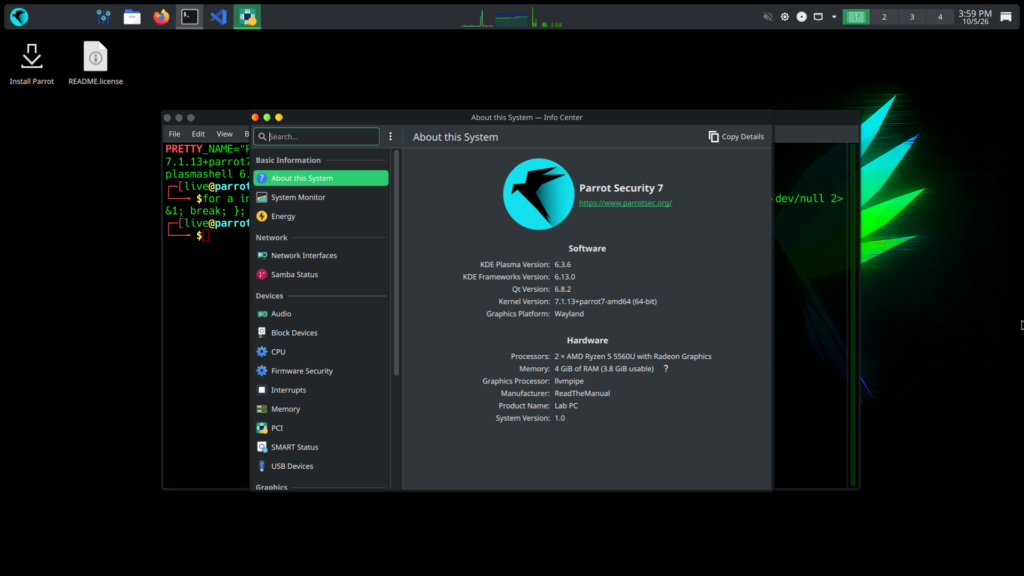This screenshot has height=576, width=1024.
Task: Click the disc media tray icon
Action: (801, 17)
